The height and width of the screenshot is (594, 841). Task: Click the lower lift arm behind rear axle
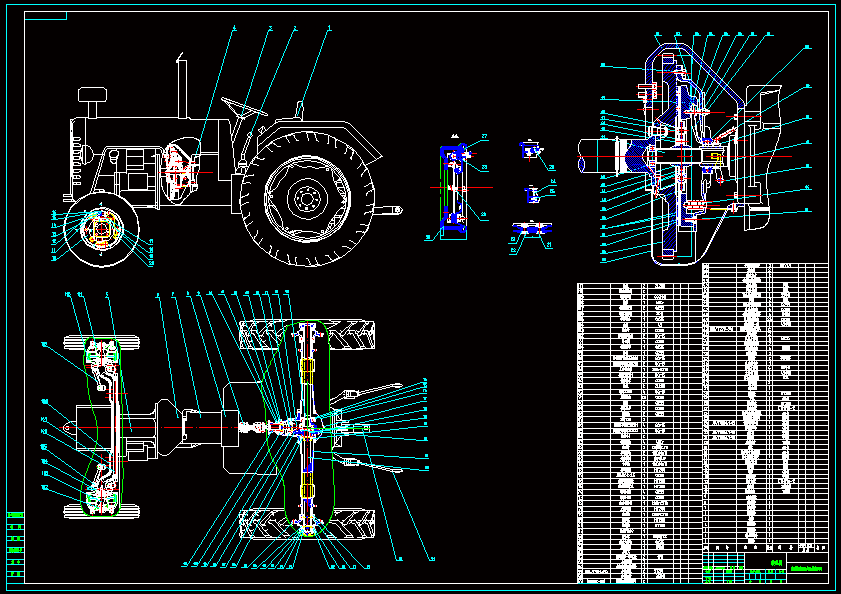pyautogui.click(x=368, y=463)
